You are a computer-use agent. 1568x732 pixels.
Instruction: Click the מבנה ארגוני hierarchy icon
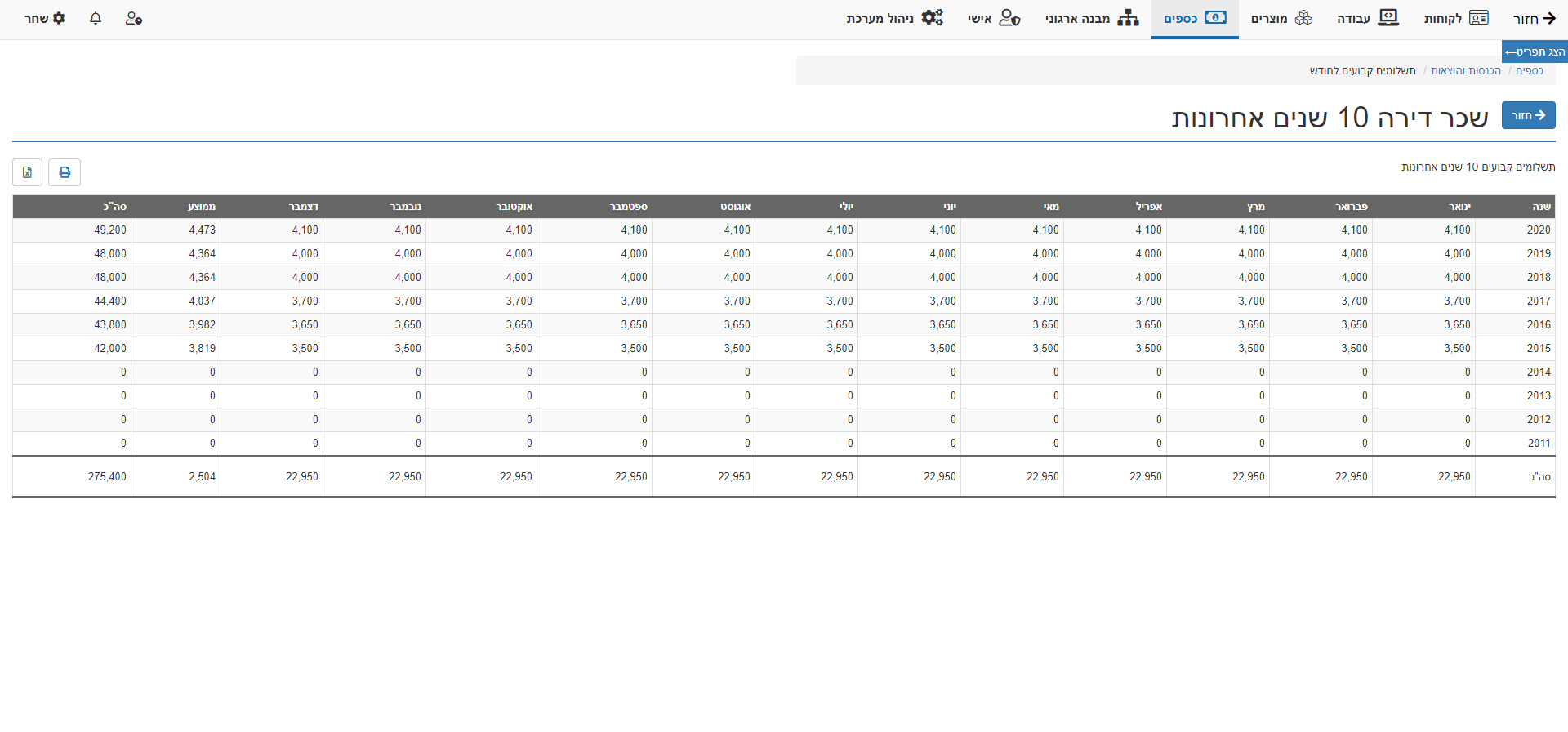1129,18
